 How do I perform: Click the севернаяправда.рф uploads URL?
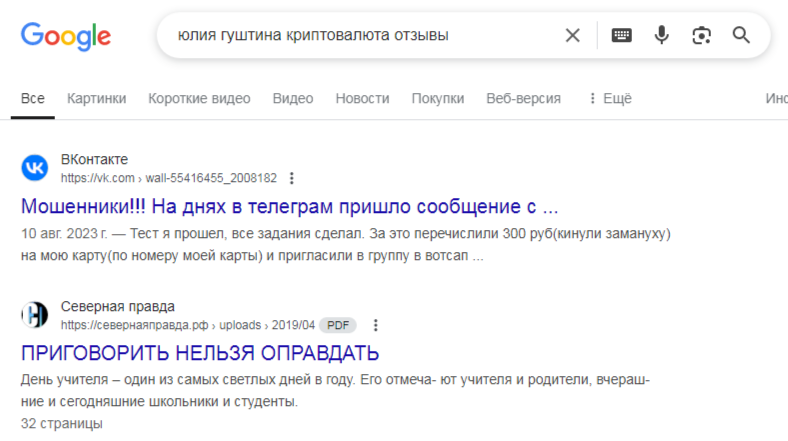coord(187,325)
